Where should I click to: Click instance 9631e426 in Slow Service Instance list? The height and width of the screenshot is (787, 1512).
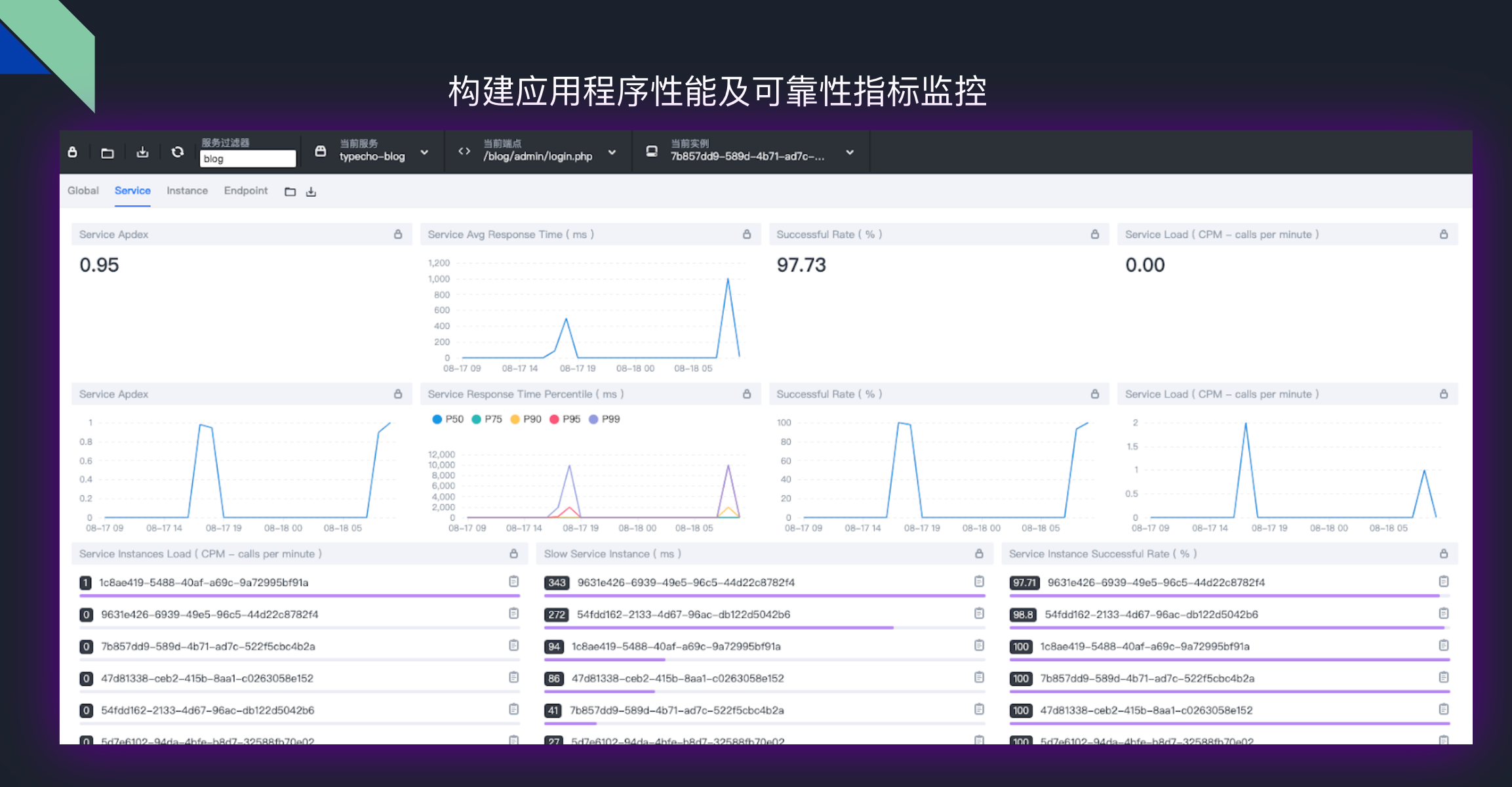coord(685,582)
